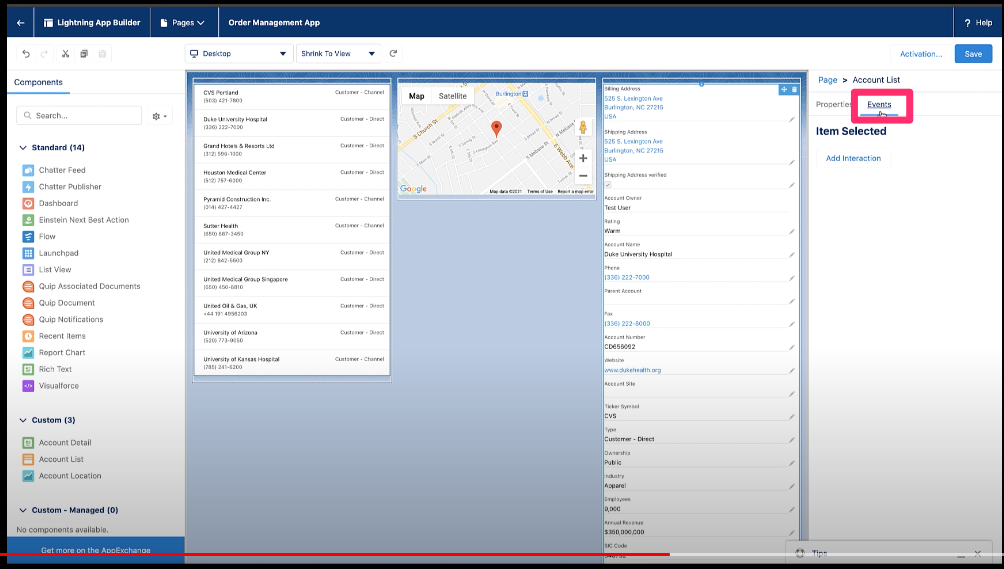Image resolution: width=1004 pixels, height=569 pixels.
Task: Select the Recent Items component icon
Action: point(28,336)
